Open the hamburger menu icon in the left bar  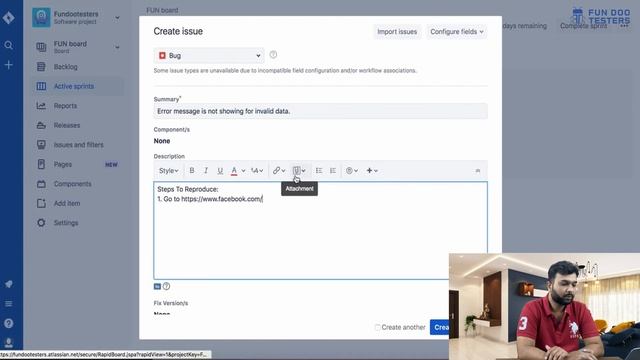[8, 304]
